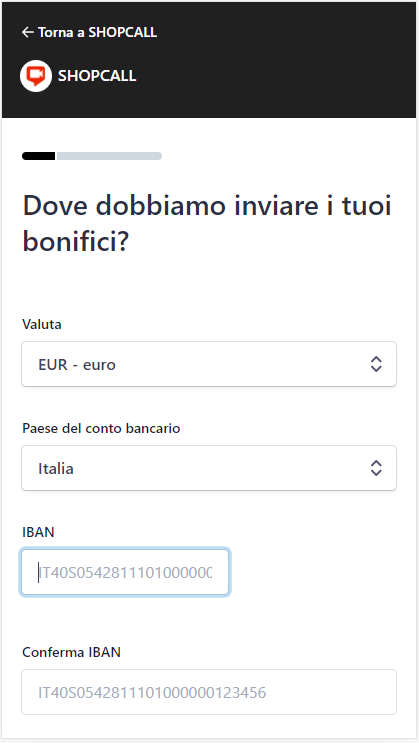The height and width of the screenshot is (743, 419).
Task: Open the 'Paese del conto bancario' dropdown
Action: [209, 468]
